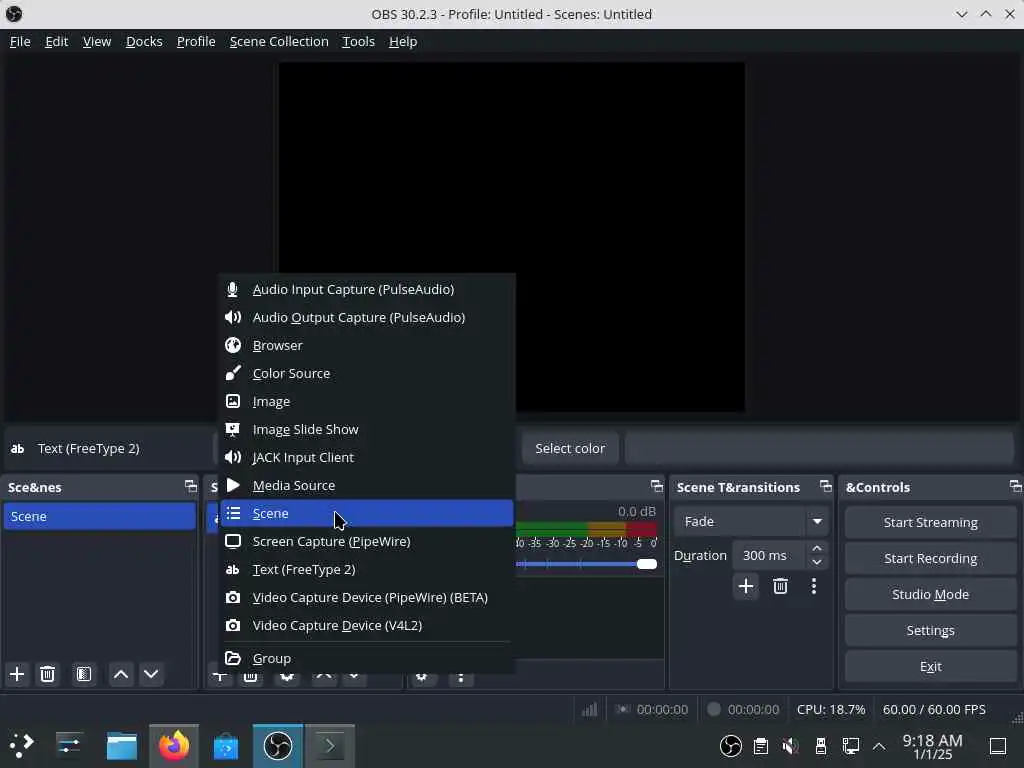Image resolution: width=1024 pixels, height=768 pixels.
Task: Open the clipboard tray icon
Action: 760,745
